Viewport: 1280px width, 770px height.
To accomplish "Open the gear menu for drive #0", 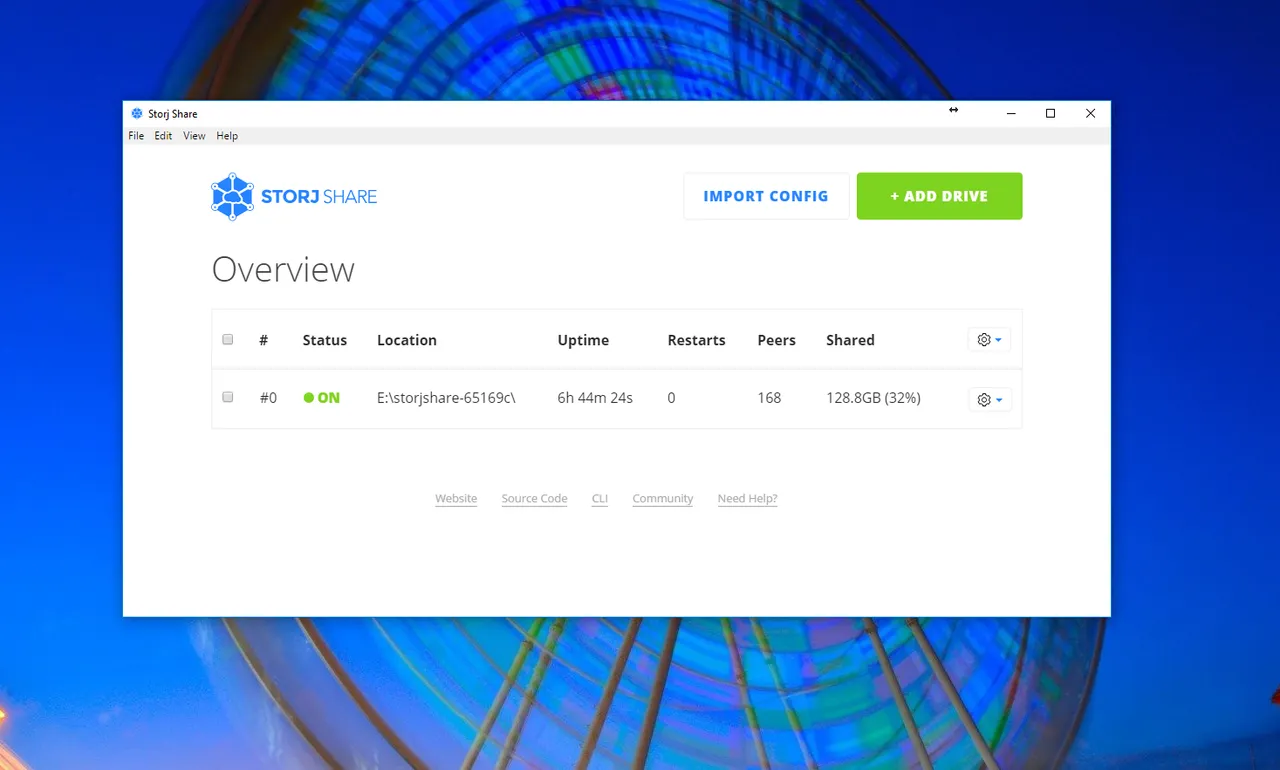I will 989,399.
